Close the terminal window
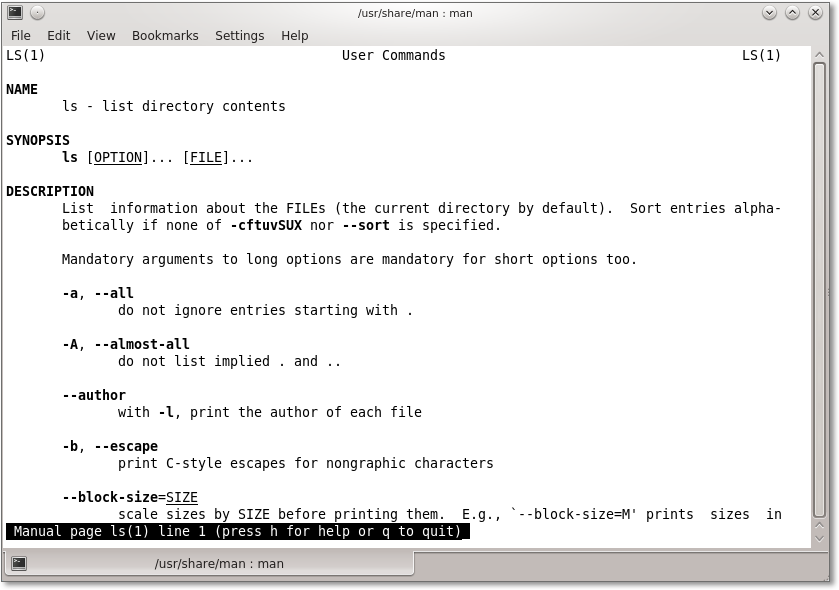The image size is (839, 590). [x=816, y=13]
